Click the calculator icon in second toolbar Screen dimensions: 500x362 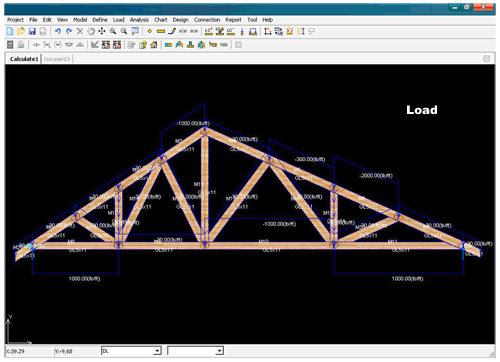[x=10, y=45]
